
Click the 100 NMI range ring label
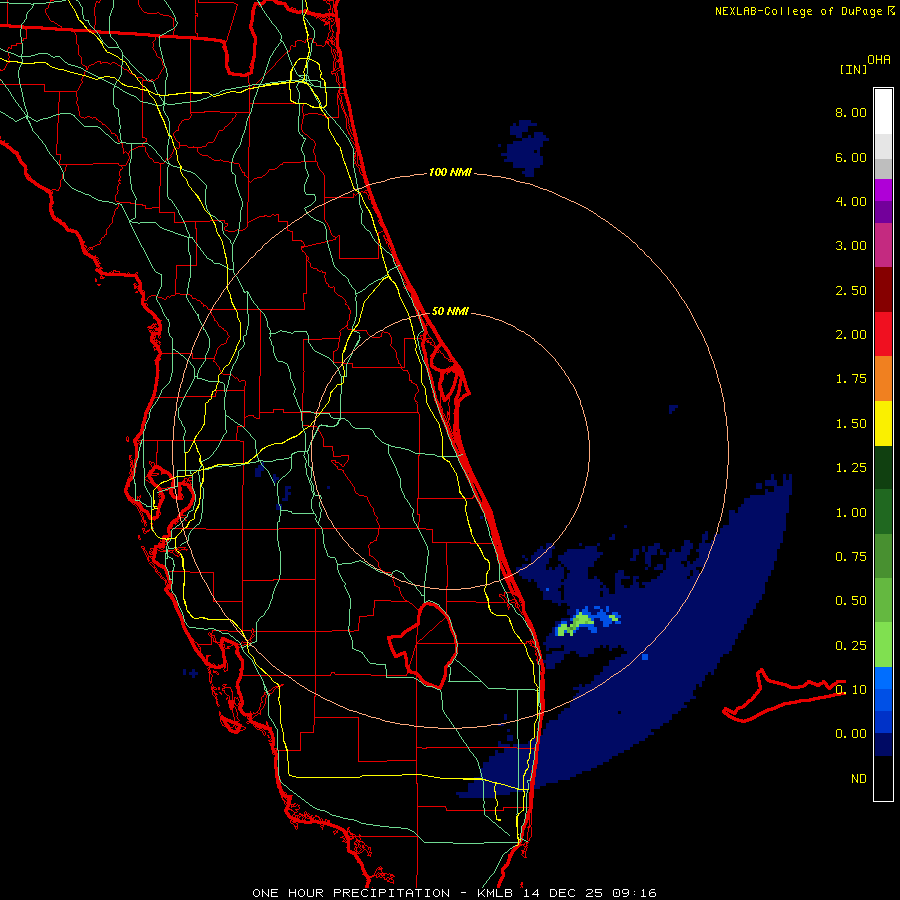click(x=450, y=172)
